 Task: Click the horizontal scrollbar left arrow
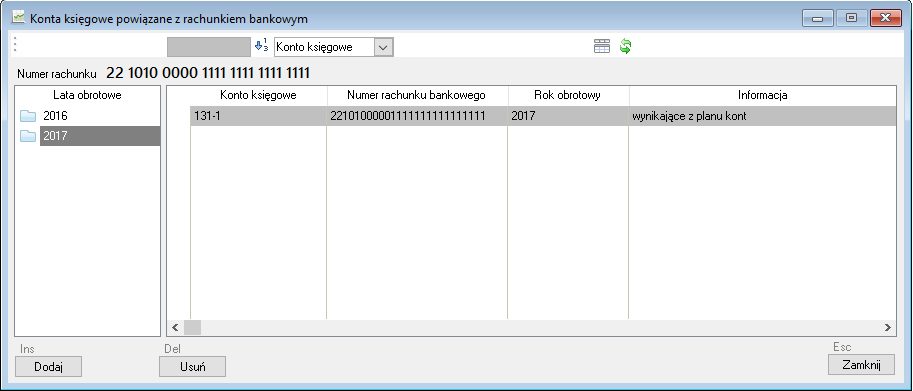pos(175,328)
